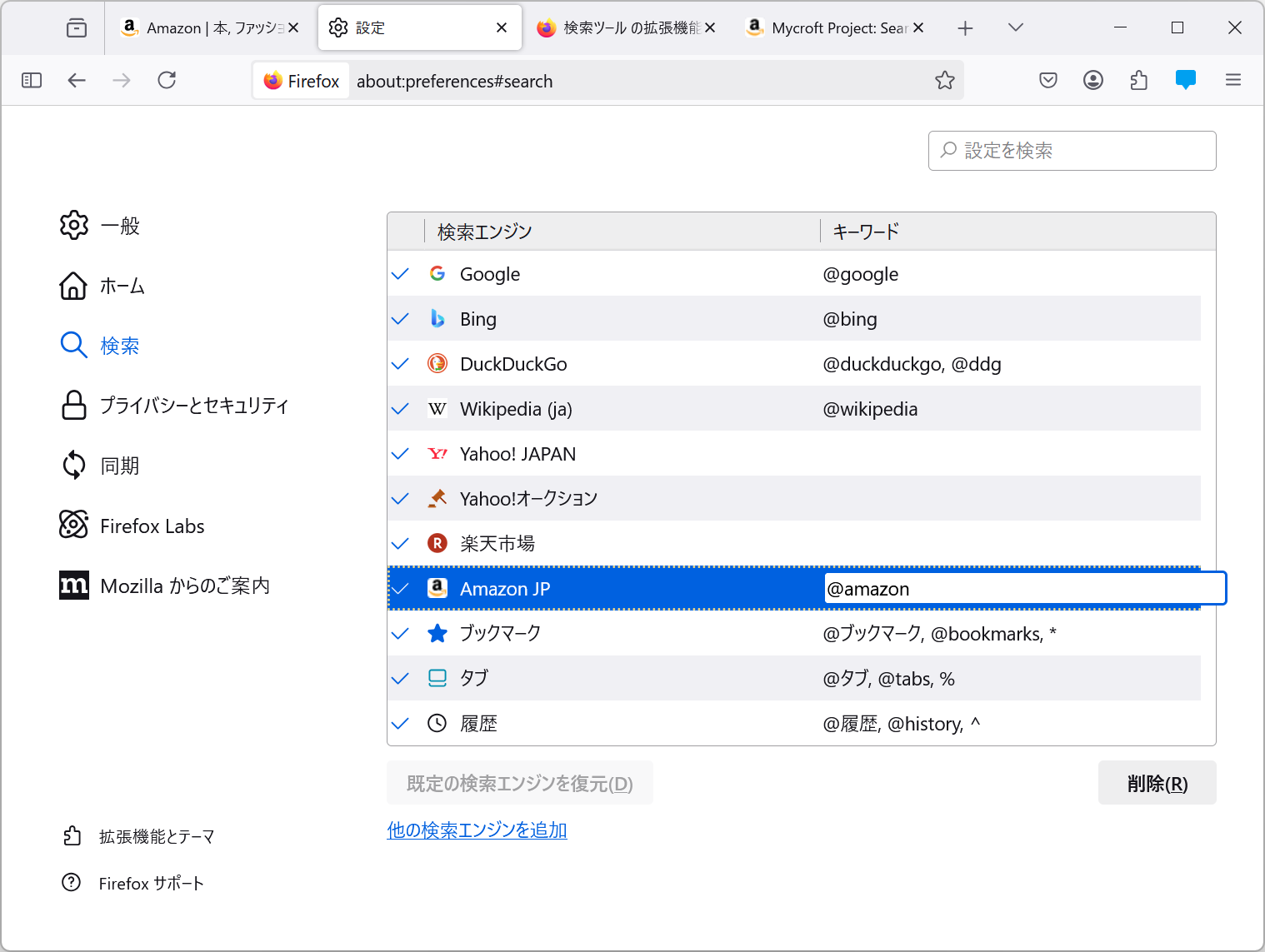Disable the DuckDuckGo engine checkbox

401,363
